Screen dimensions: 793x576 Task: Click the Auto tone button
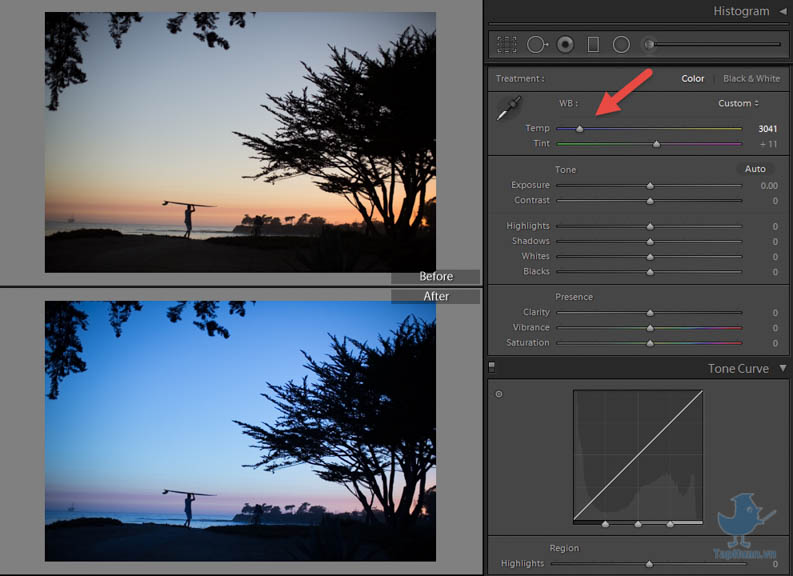click(x=755, y=169)
